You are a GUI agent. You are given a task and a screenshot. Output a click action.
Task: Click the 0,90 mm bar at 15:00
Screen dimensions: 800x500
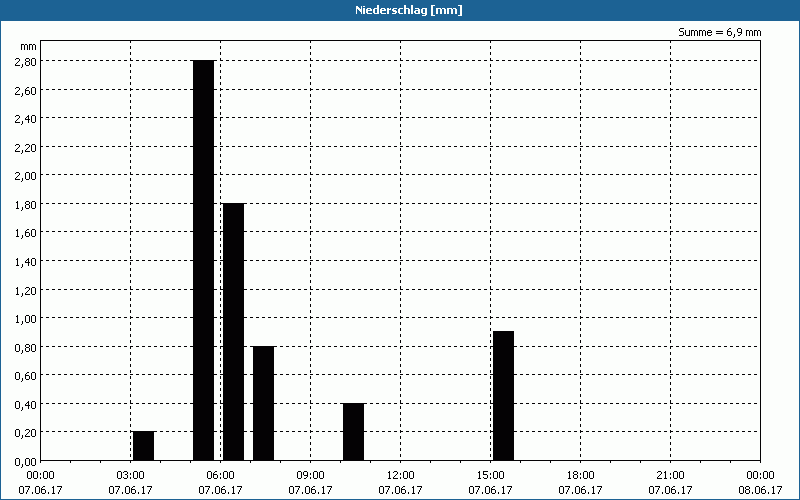click(x=504, y=396)
